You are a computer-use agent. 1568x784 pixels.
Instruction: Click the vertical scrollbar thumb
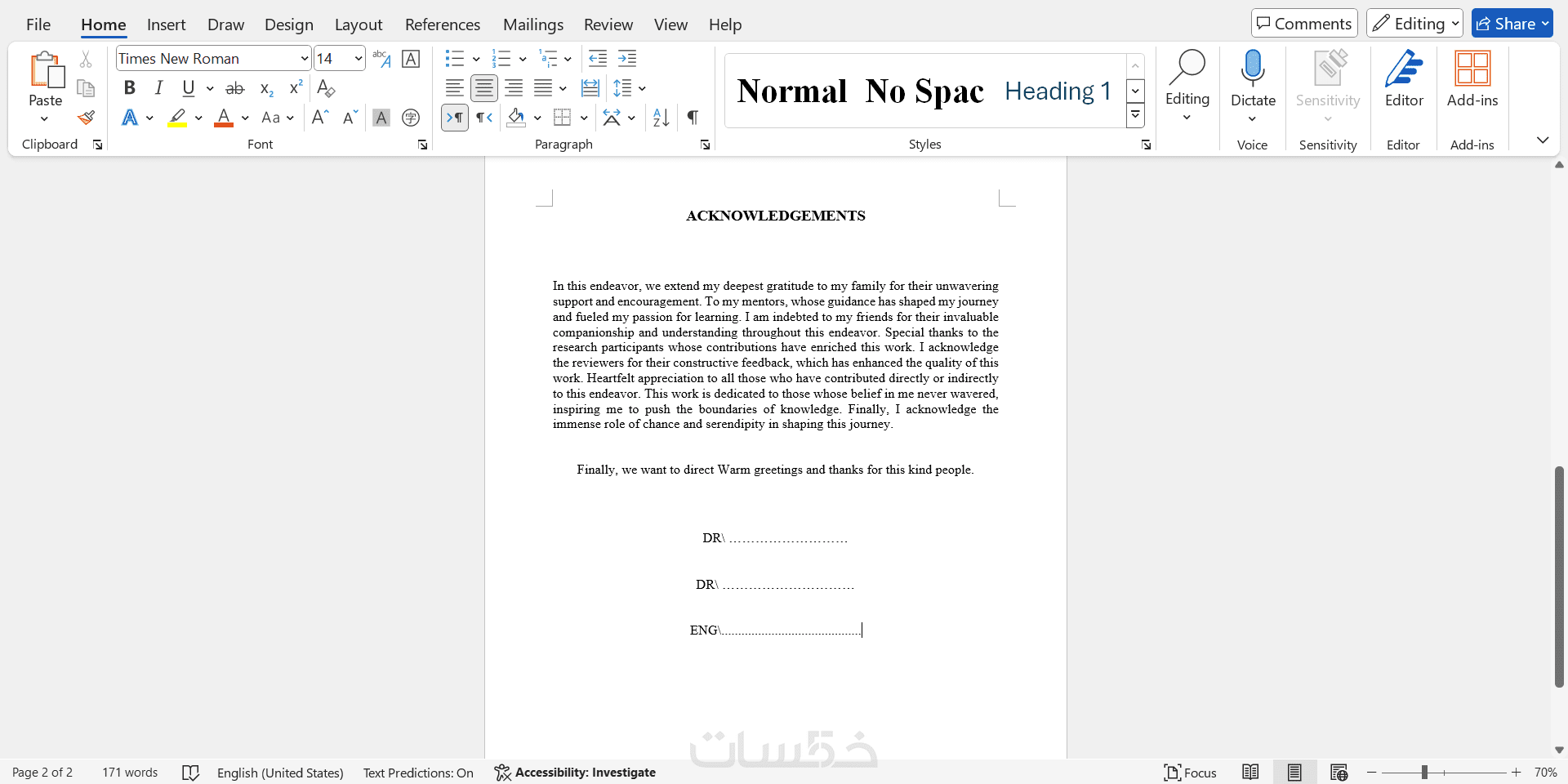tap(1559, 577)
